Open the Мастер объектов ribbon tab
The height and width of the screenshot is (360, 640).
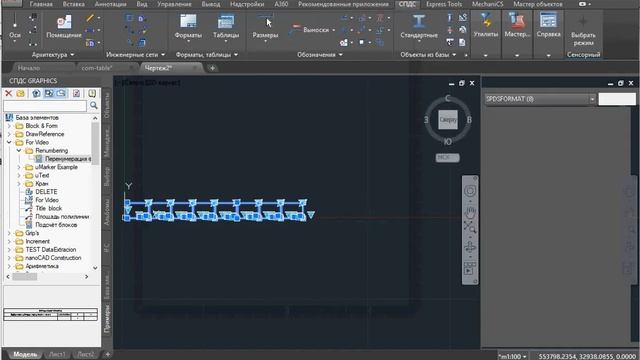538,4
